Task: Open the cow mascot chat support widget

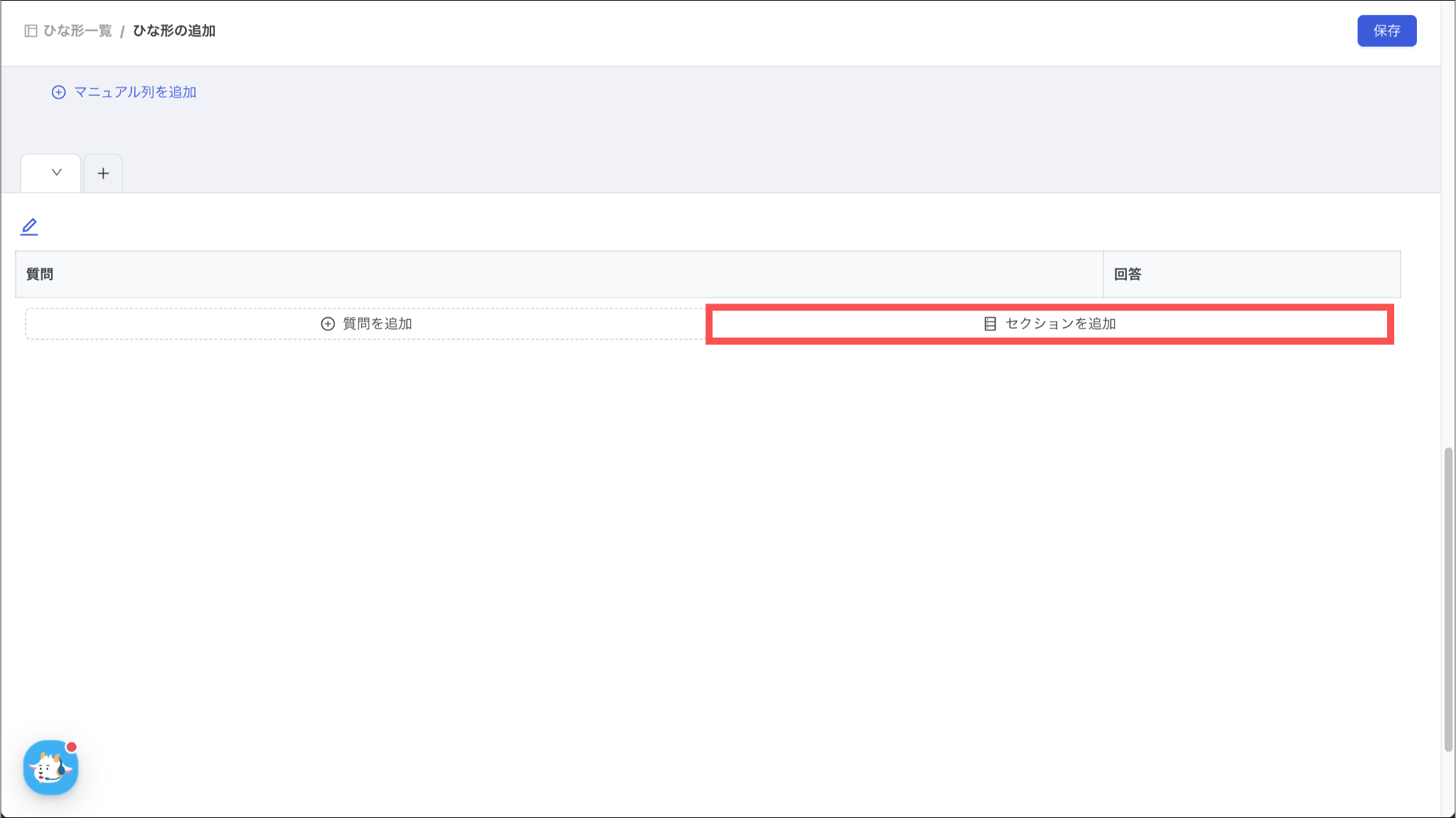Action: click(50, 769)
